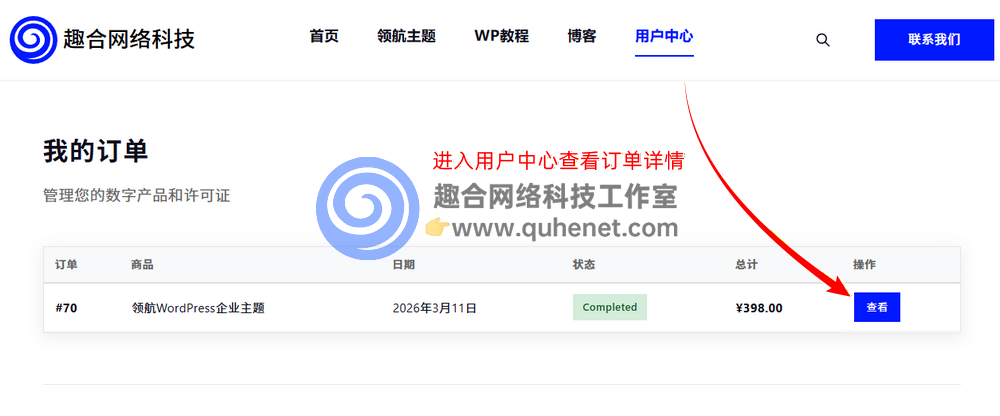Go to the 首页 menu item

point(324,36)
